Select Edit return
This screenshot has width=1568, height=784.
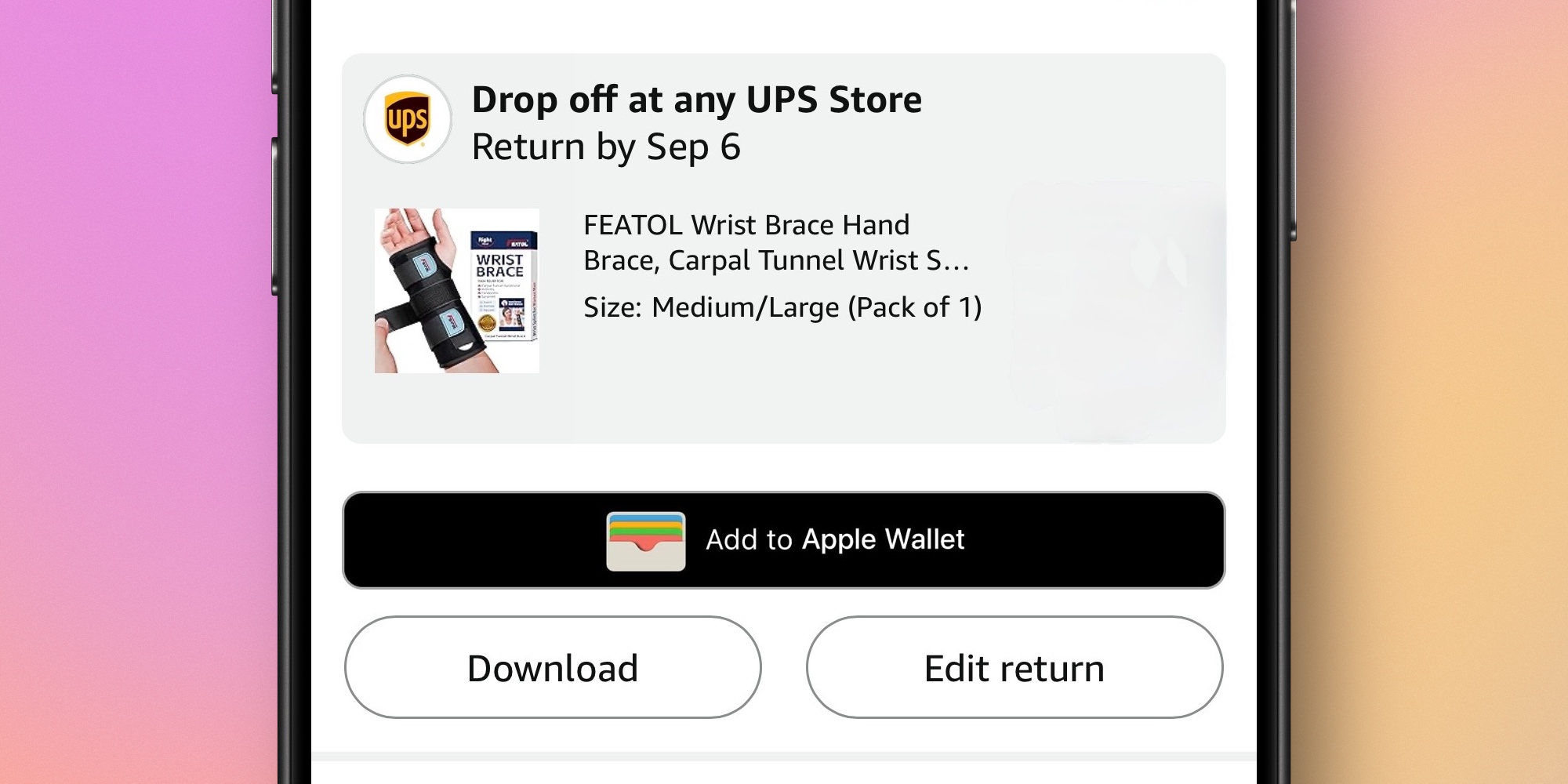(1014, 667)
